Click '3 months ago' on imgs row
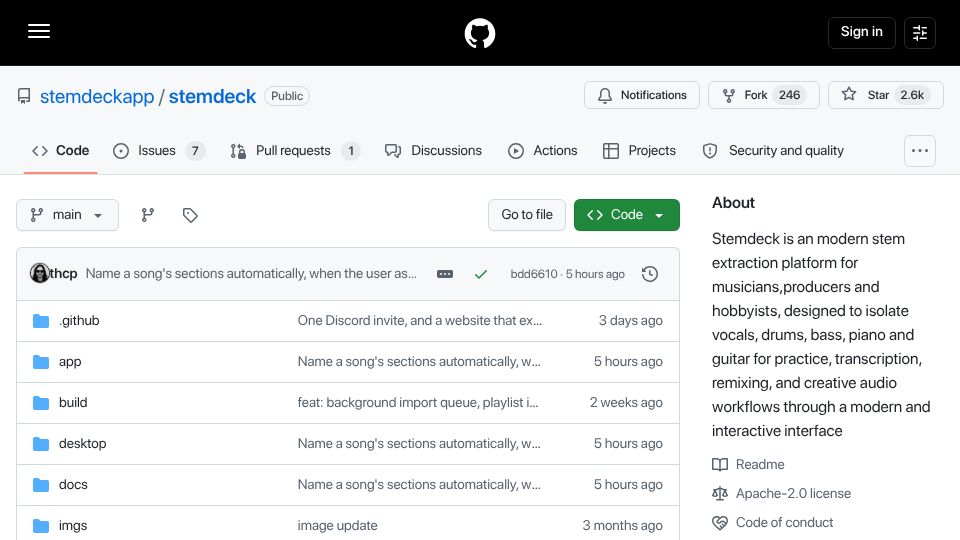Viewport: 960px width, 540px height. point(622,526)
